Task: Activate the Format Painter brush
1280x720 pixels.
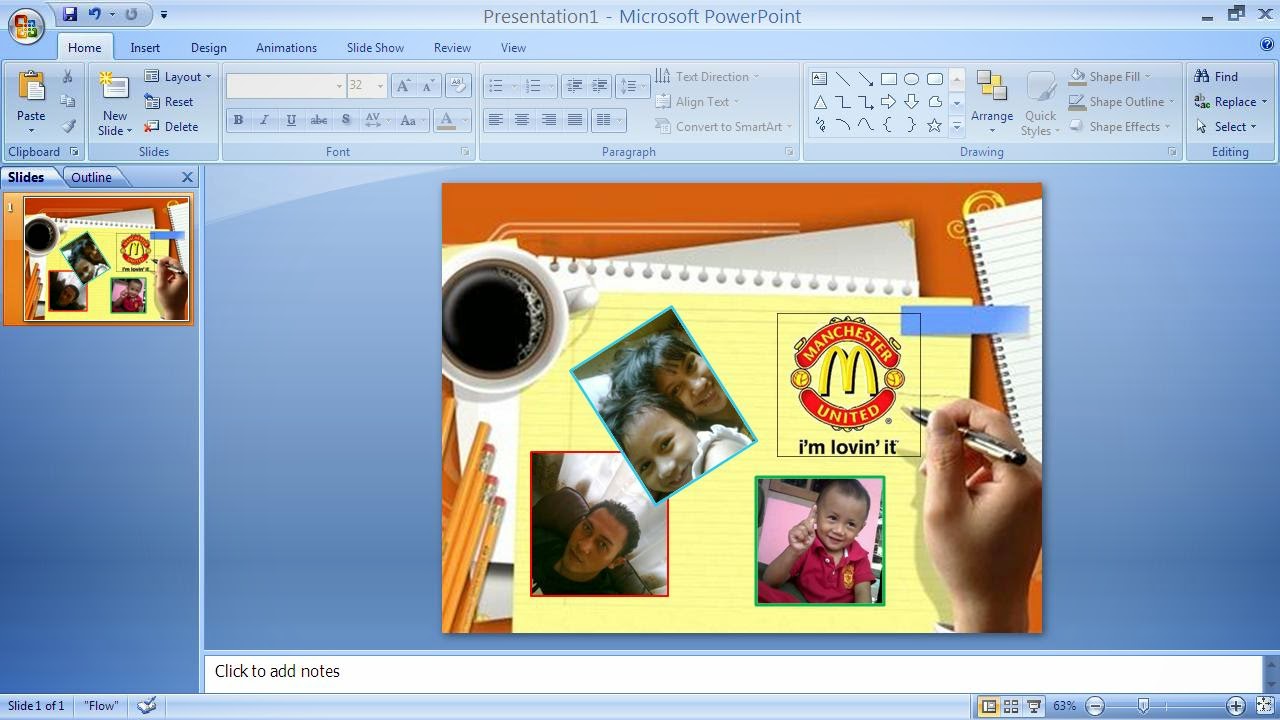Action: click(x=68, y=126)
